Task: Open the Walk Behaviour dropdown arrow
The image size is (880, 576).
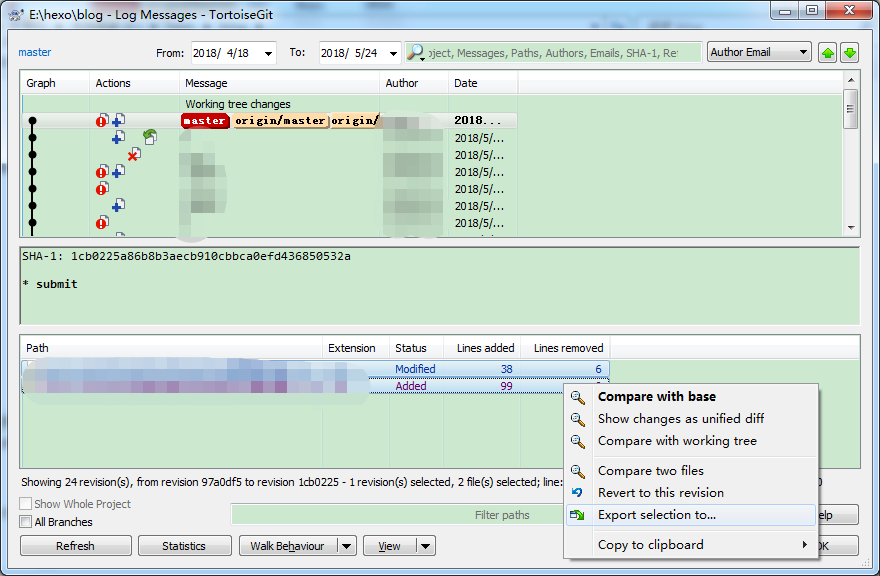Action: pyautogui.click(x=346, y=546)
